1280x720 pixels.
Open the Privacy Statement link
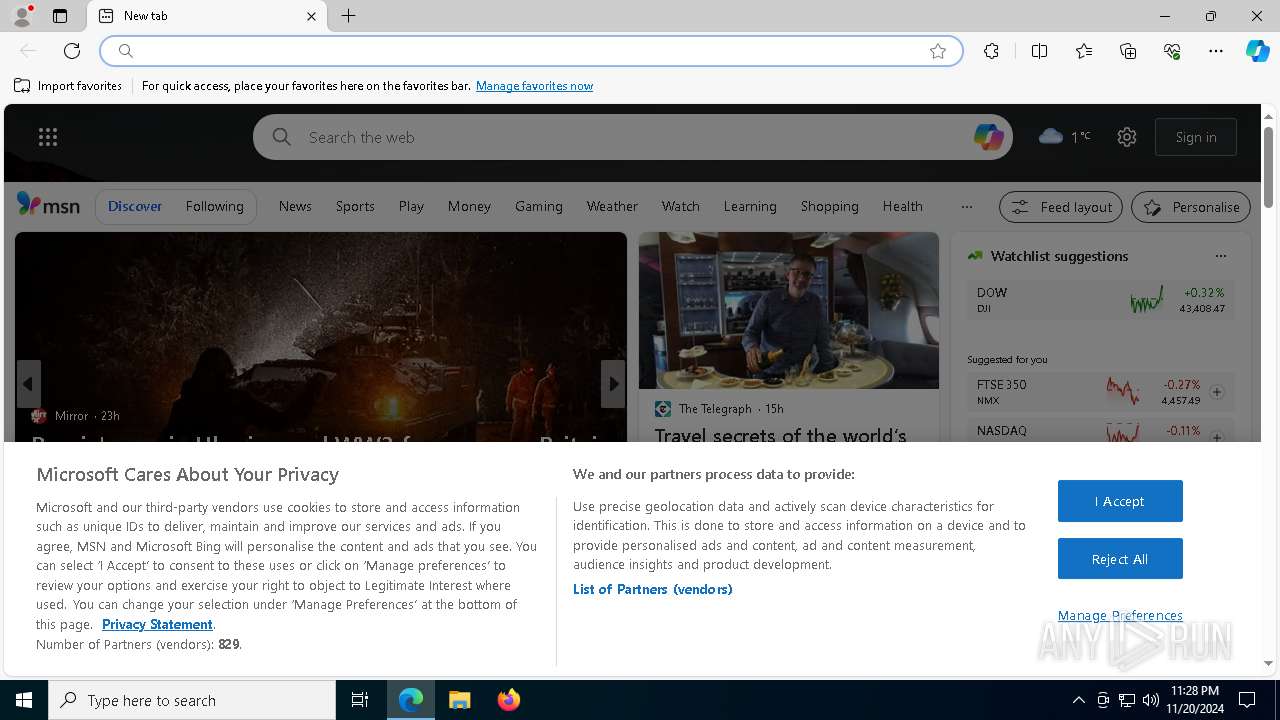157,624
